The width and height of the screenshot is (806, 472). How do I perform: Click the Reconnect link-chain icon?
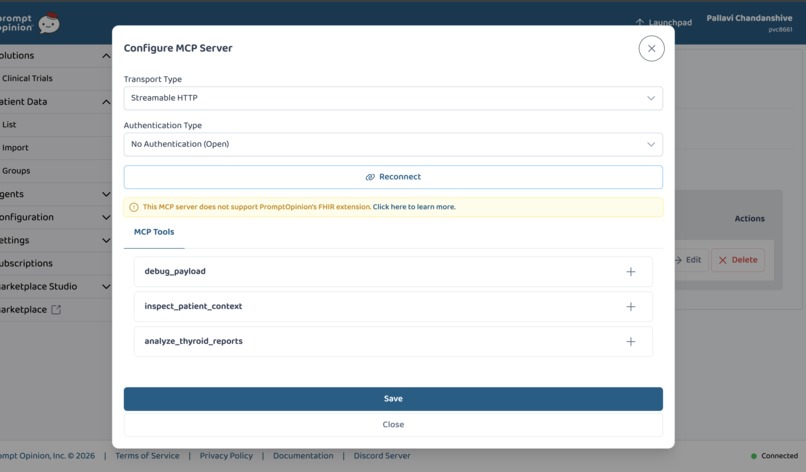(370, 177)
